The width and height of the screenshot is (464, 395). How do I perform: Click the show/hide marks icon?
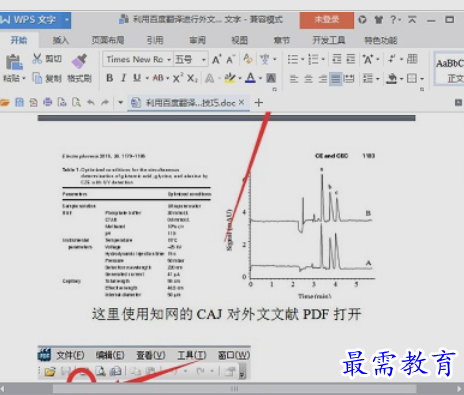[392, 59]
